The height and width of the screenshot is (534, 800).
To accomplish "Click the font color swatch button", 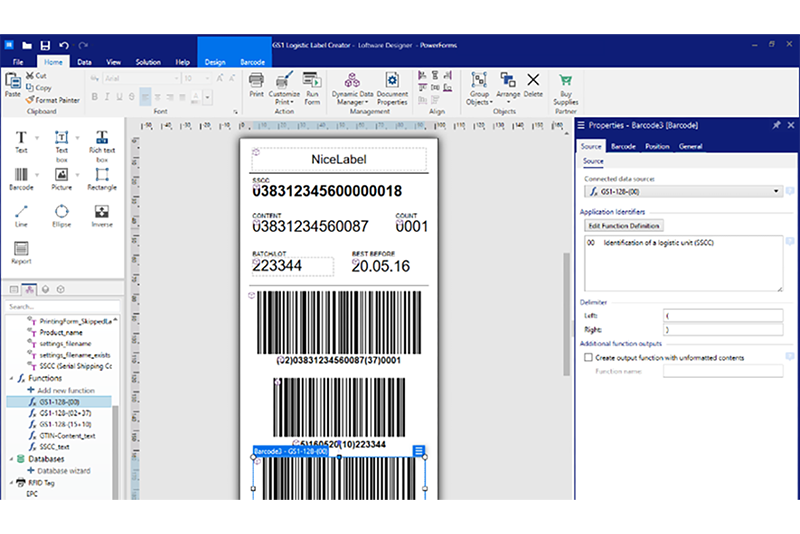I will [196, 96].
